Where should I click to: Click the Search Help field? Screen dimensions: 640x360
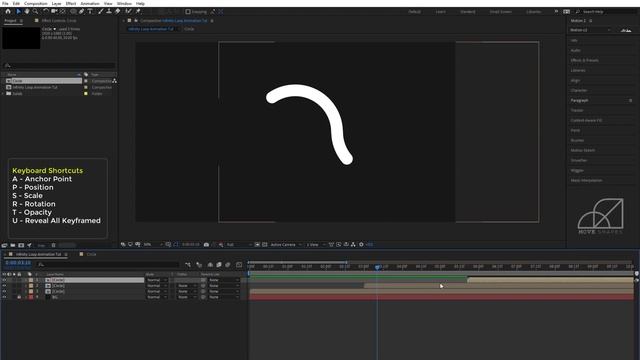(x=608, y=12)
